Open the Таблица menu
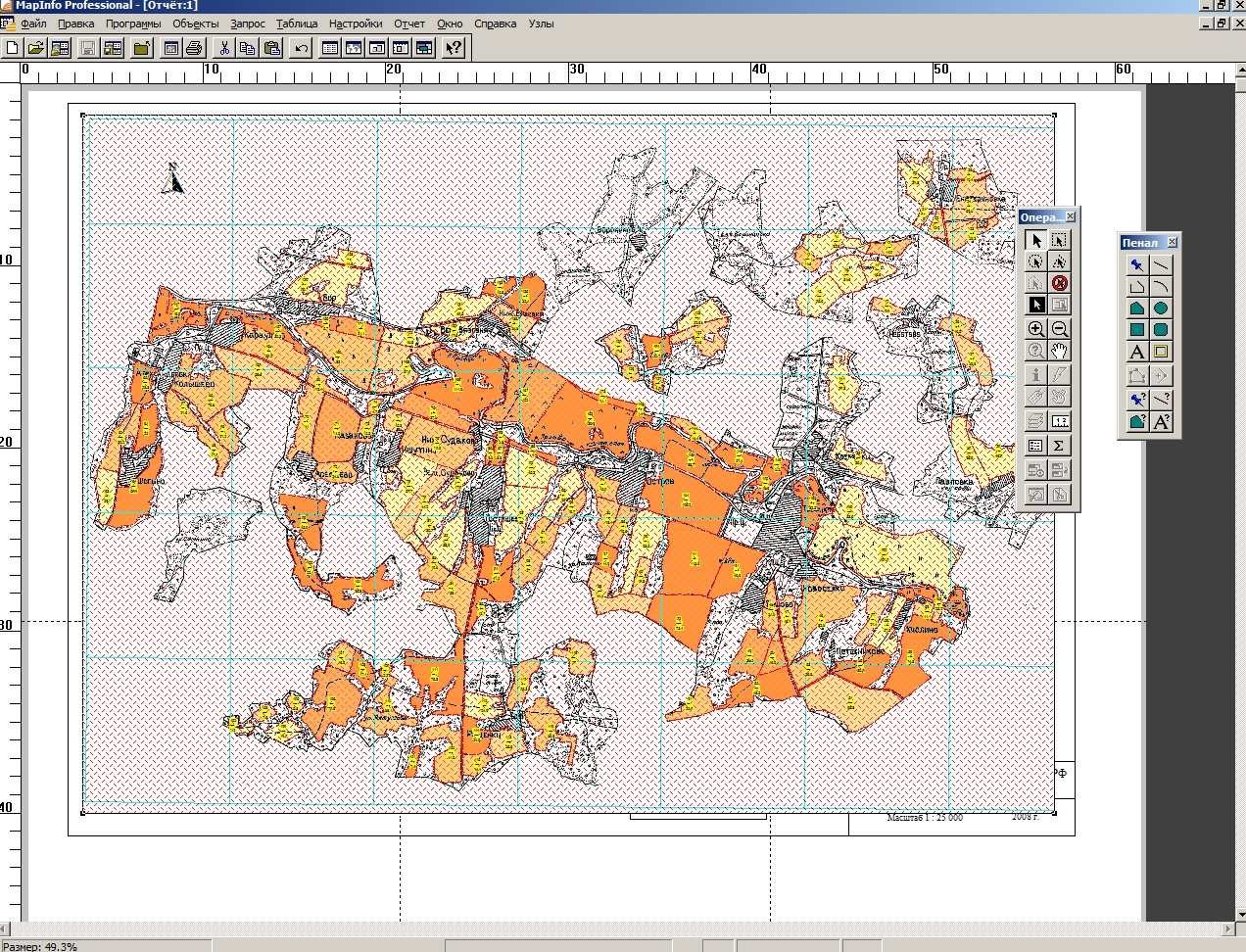The width and height of the screenshot is (1246, 952). click(x=297, y=24)
